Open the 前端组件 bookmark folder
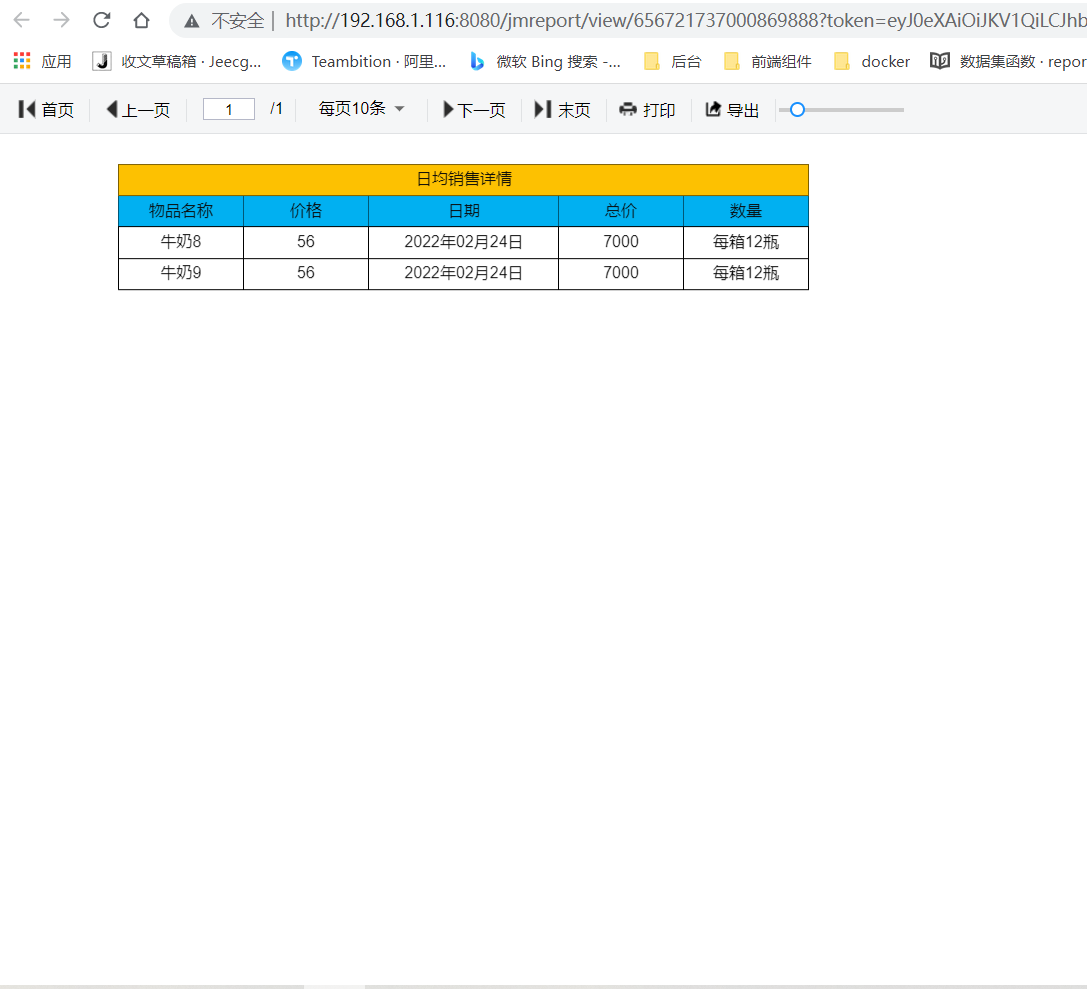The width and height of the screenshot is (1087, 989). (767, 62)
